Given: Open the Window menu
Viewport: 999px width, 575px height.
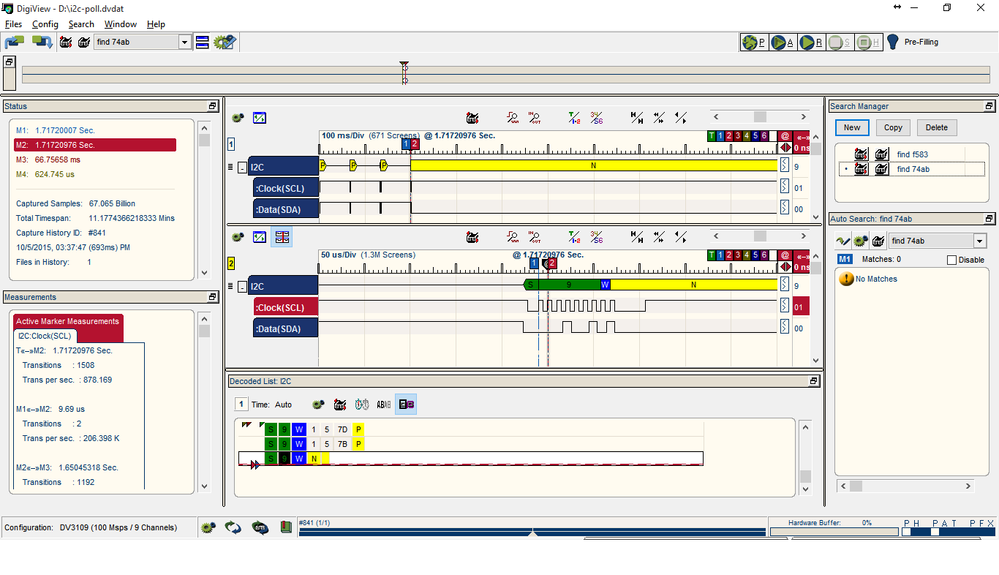Looking at the screenshot, I should click(x=120, y=24).
